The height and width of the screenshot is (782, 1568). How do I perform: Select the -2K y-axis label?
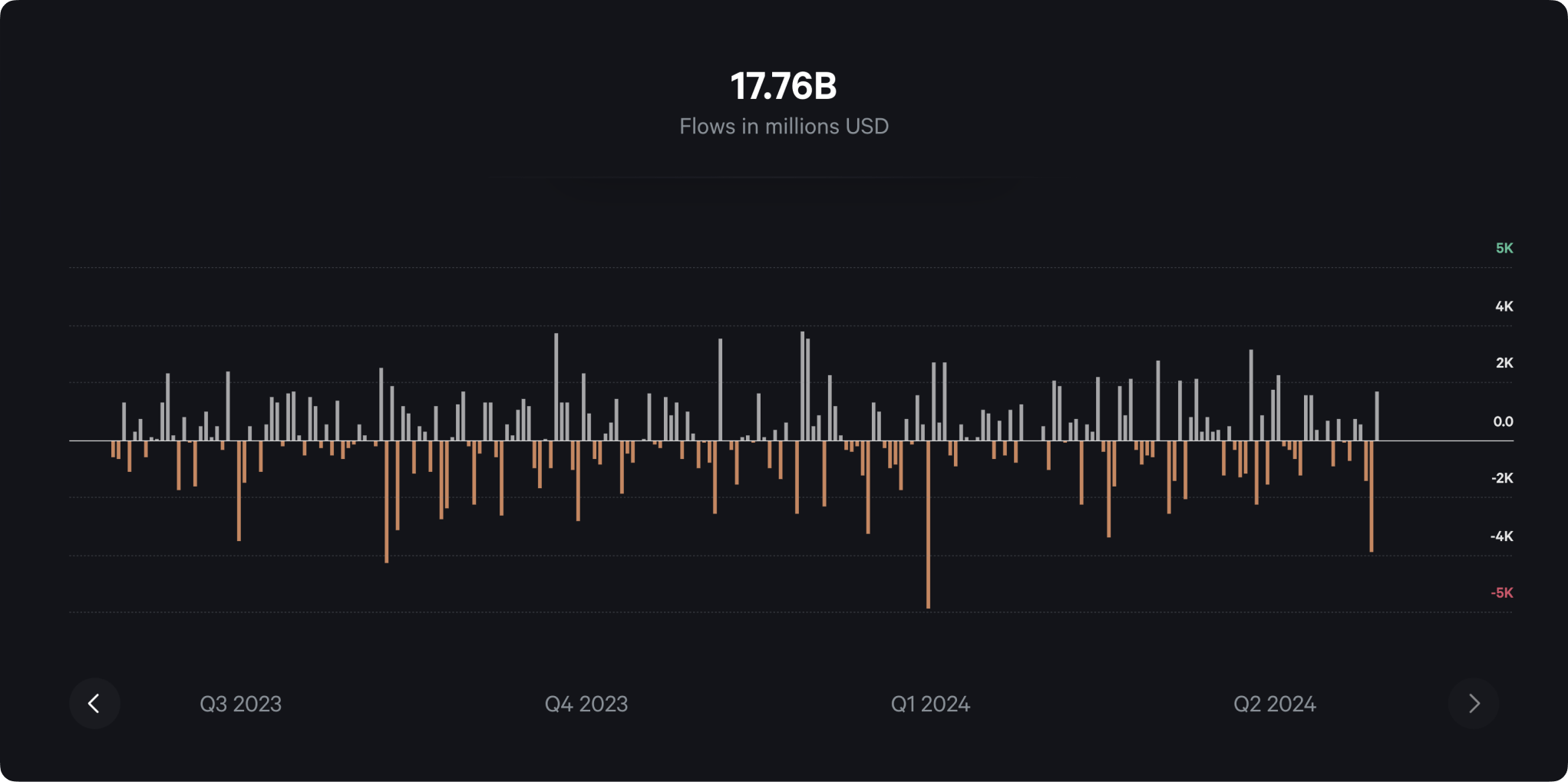pos(1502,478)
